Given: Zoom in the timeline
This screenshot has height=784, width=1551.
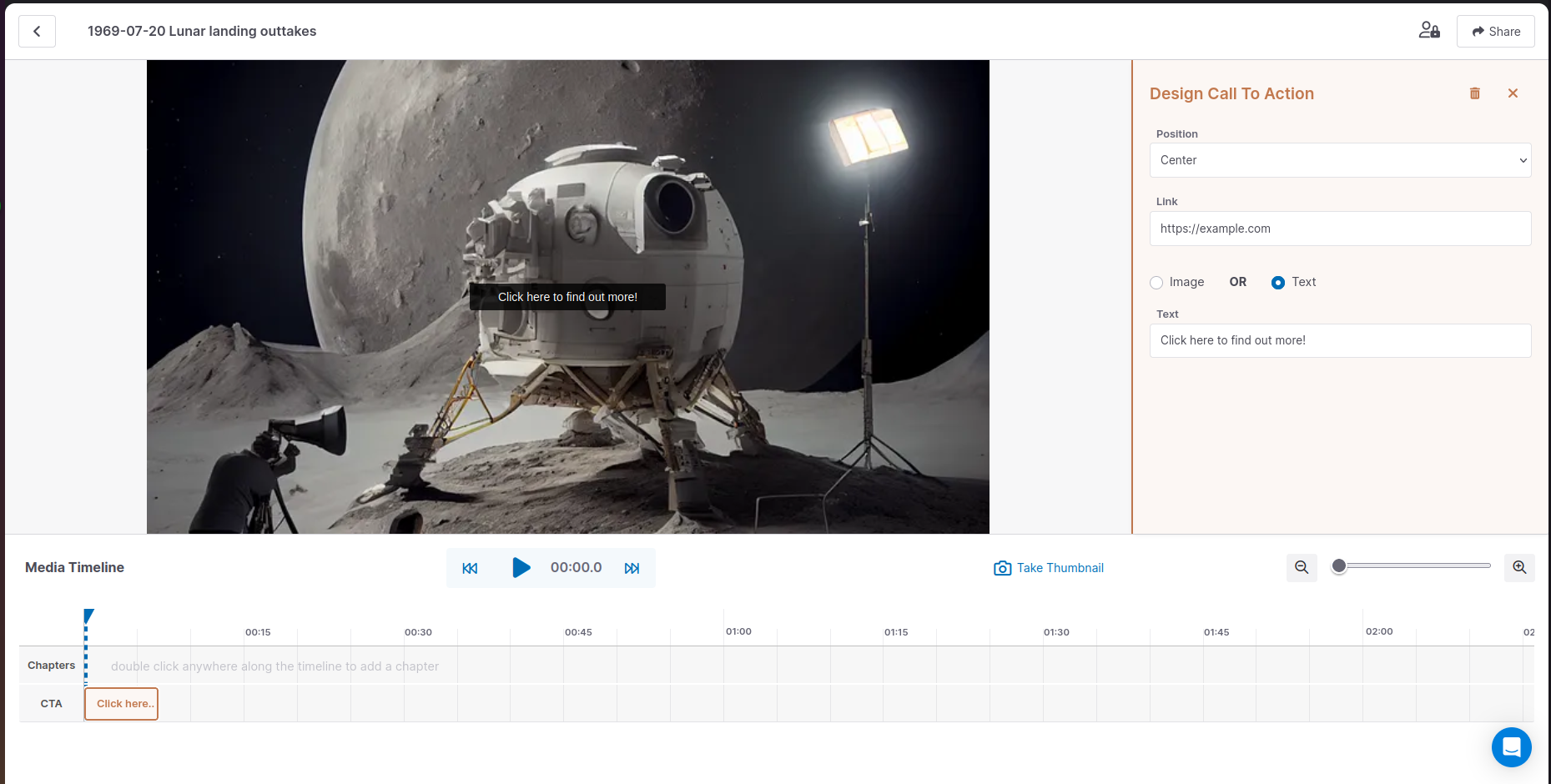Looking at the screenshot, I should click(1519, 567).
